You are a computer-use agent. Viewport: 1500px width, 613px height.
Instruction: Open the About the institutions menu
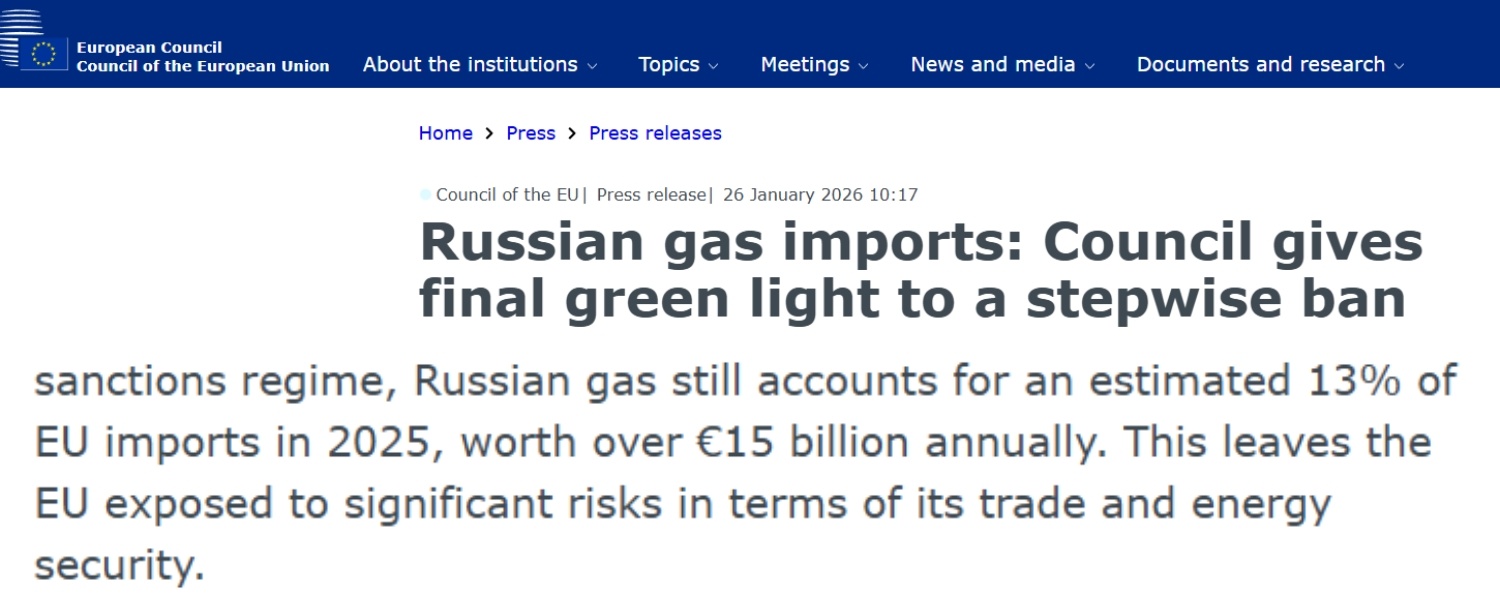[470, 65]
